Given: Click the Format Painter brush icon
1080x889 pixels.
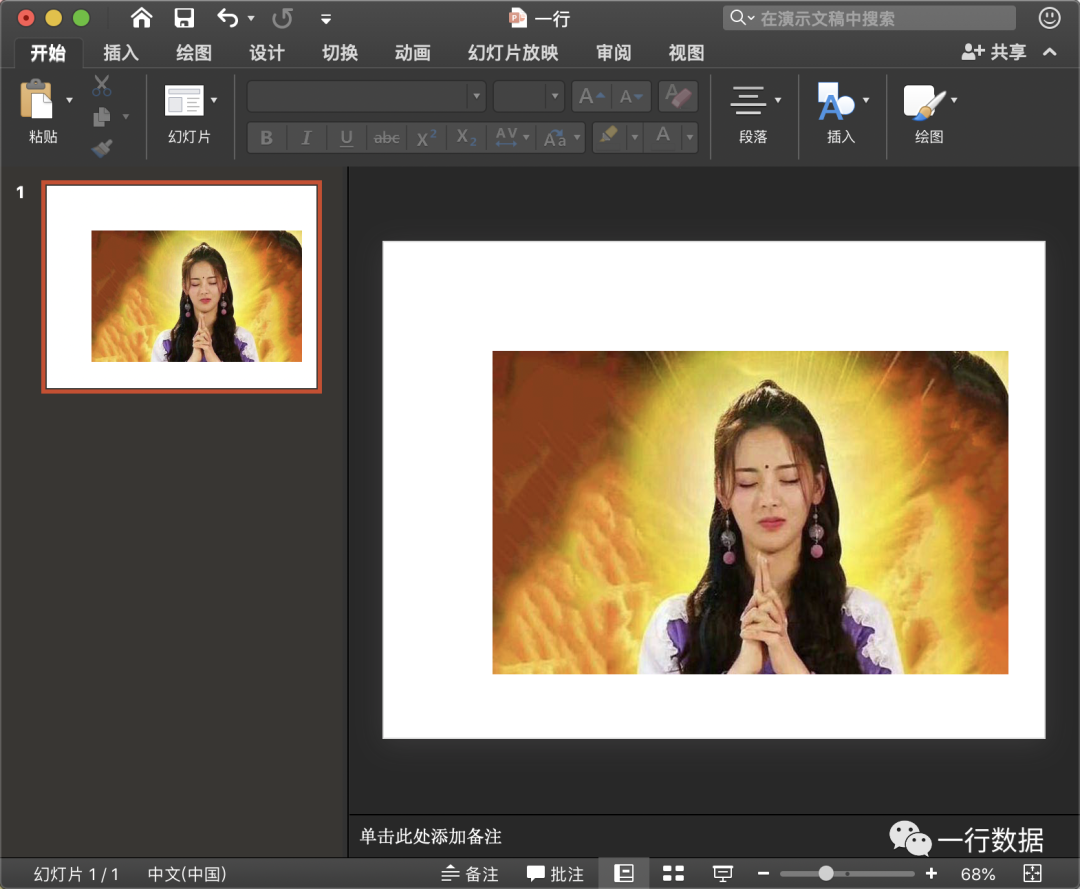Looking at the screenshot, I should pyautogui.click(x=102, y=148).
